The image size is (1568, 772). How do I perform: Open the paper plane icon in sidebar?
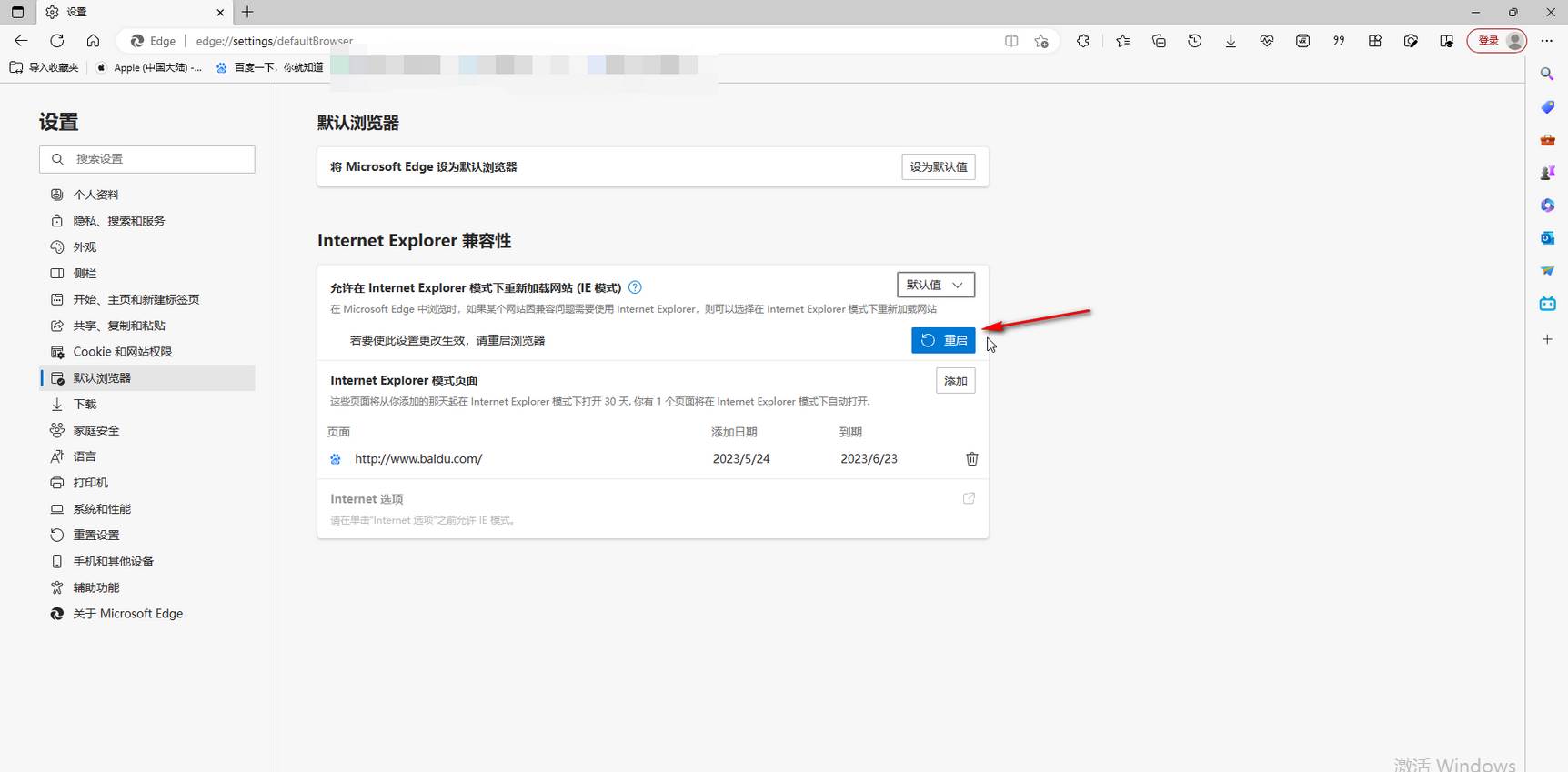(1547, 271)
